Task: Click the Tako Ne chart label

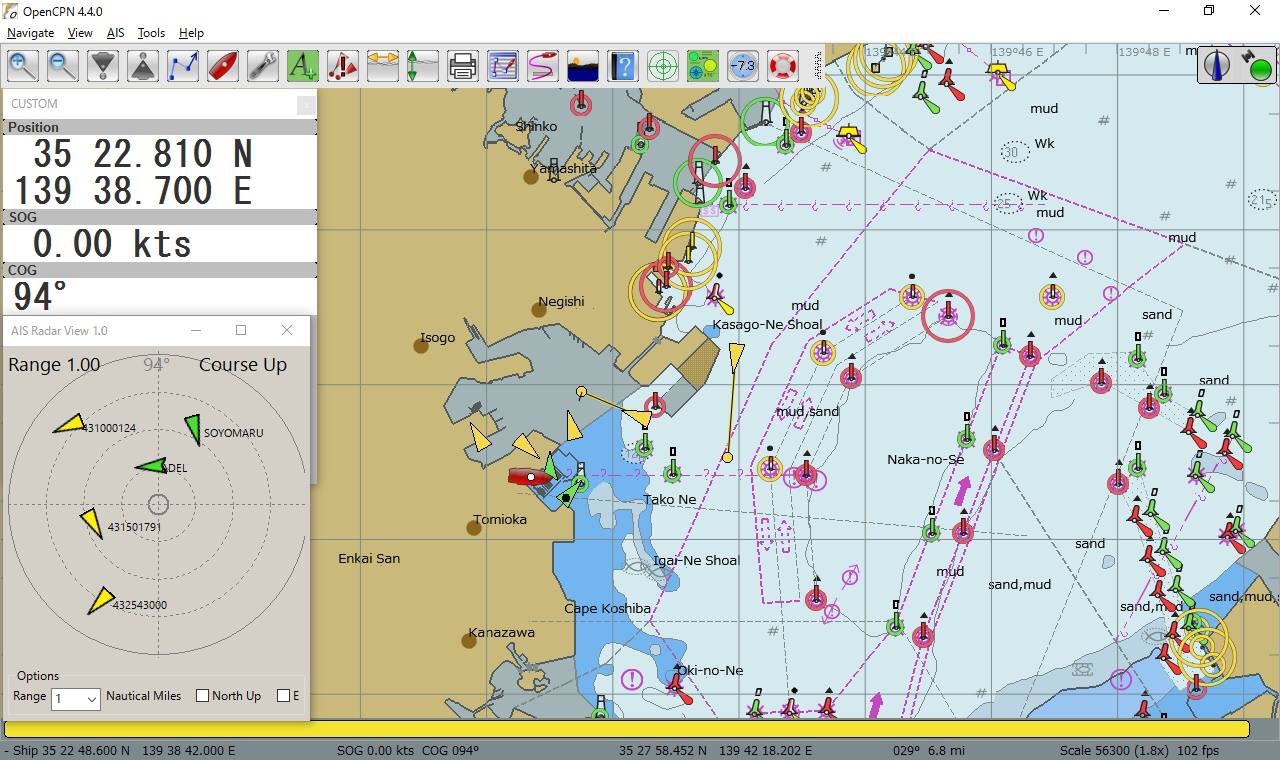Action: pyautogui.click(x=670, y=500)
